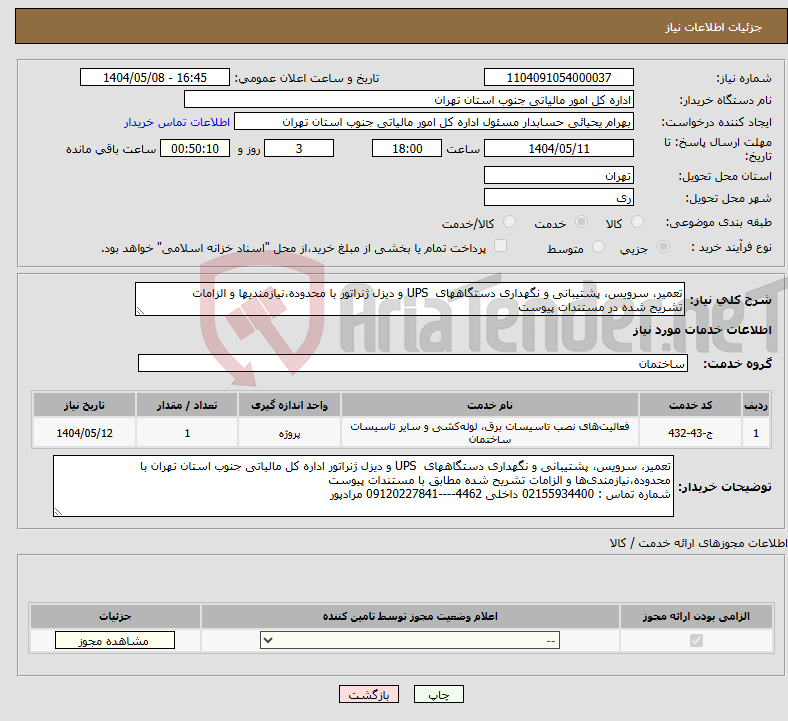The image size is (788, 721).
Task: Toggle the اسناد خزانه اسلامی payment checkbox
Action: (x=500, y=246)
